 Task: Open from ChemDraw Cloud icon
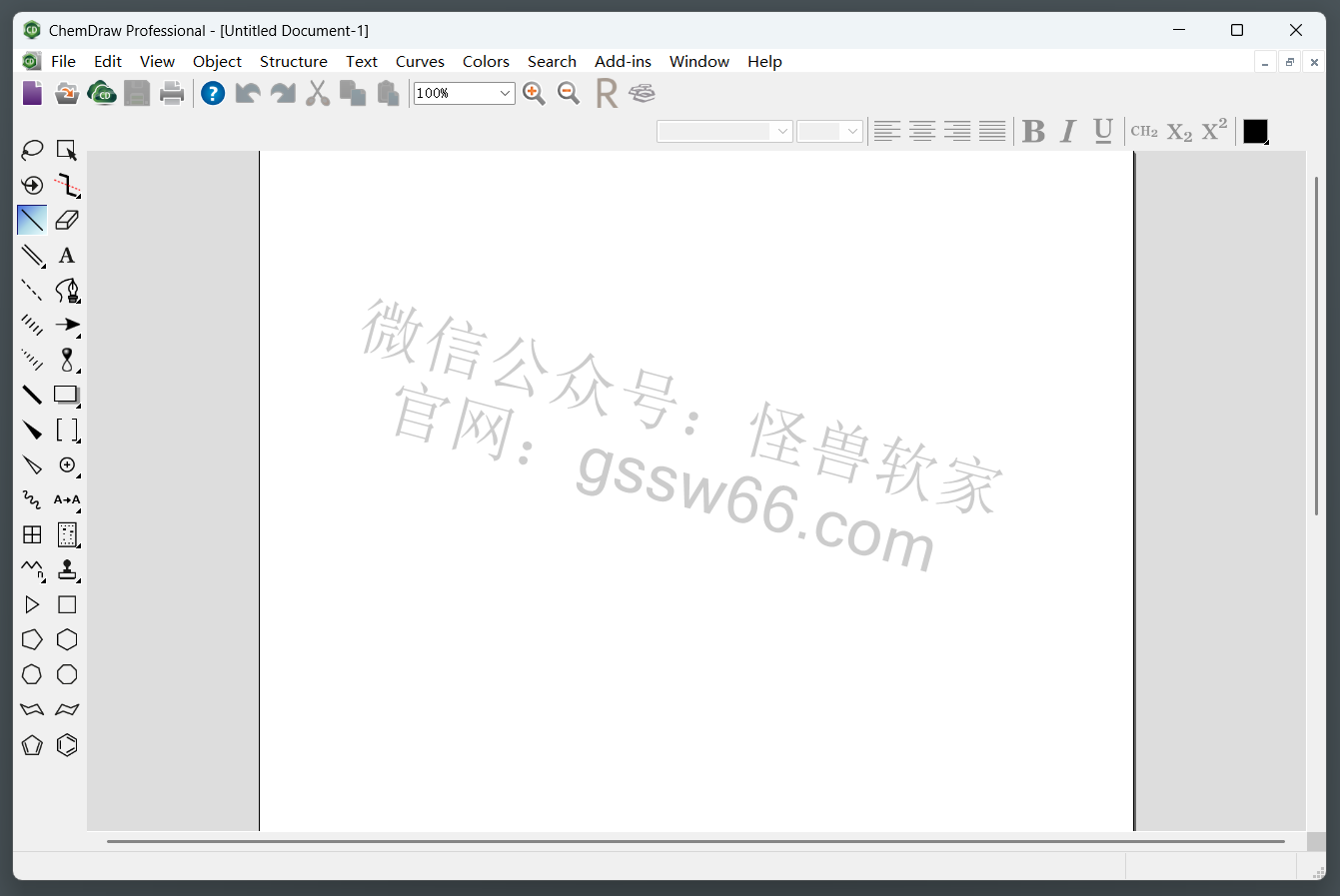coord(102,93)
